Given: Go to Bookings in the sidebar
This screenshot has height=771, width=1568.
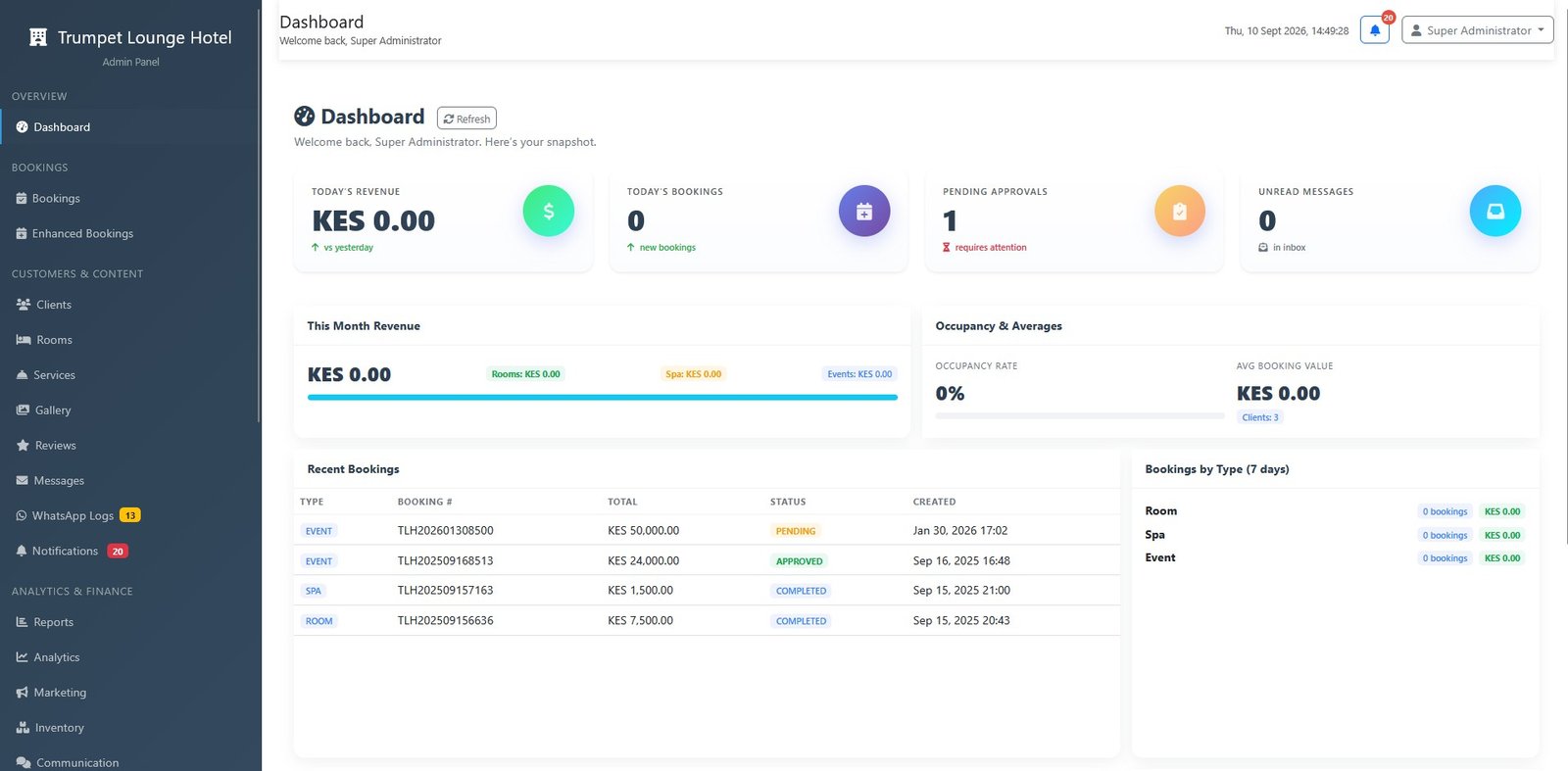Looking at the screenshot, I should pyautogui.click(x=130, y=198).
